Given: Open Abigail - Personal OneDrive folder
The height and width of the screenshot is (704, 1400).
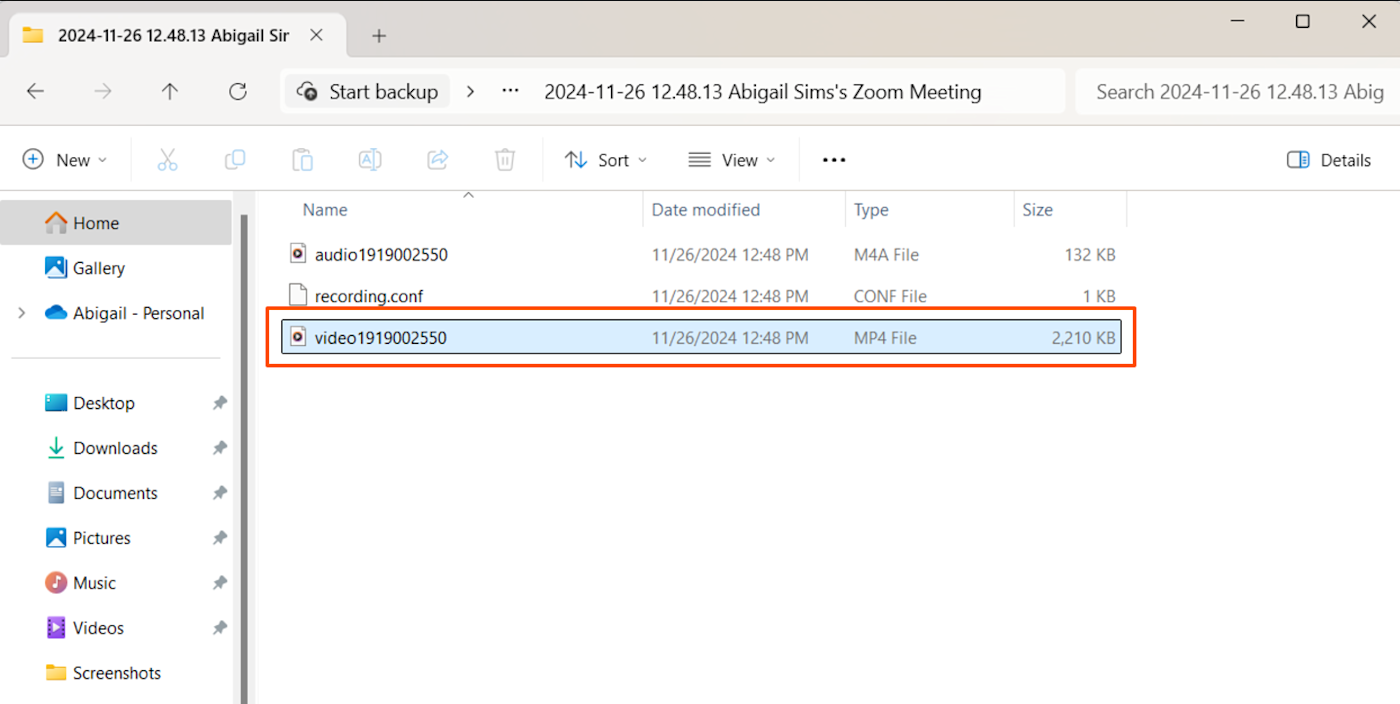Looking at the screenshot, I should [125, 313].
